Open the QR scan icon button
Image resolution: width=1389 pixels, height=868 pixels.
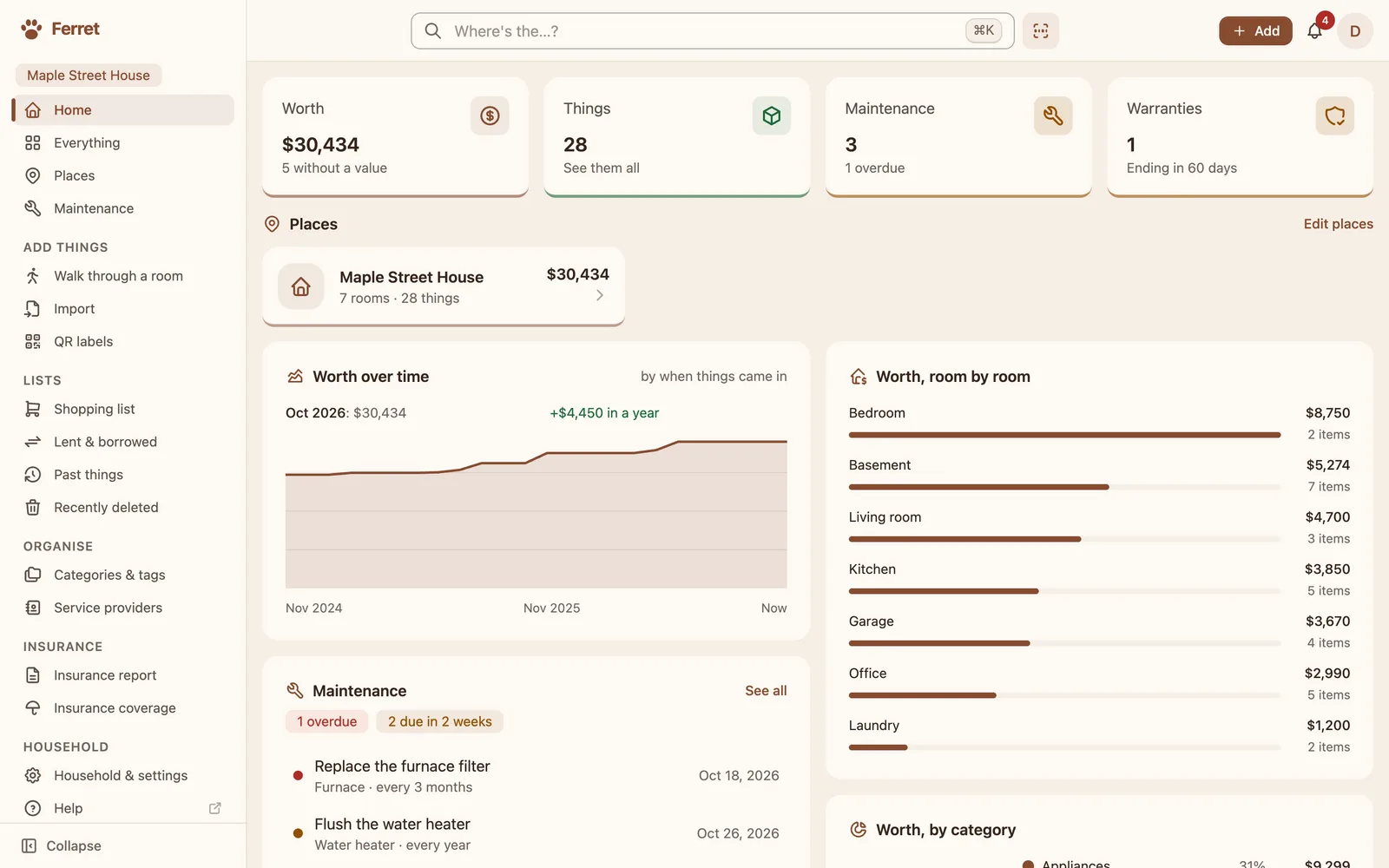pyautogui.click(x=1040, y=31)
